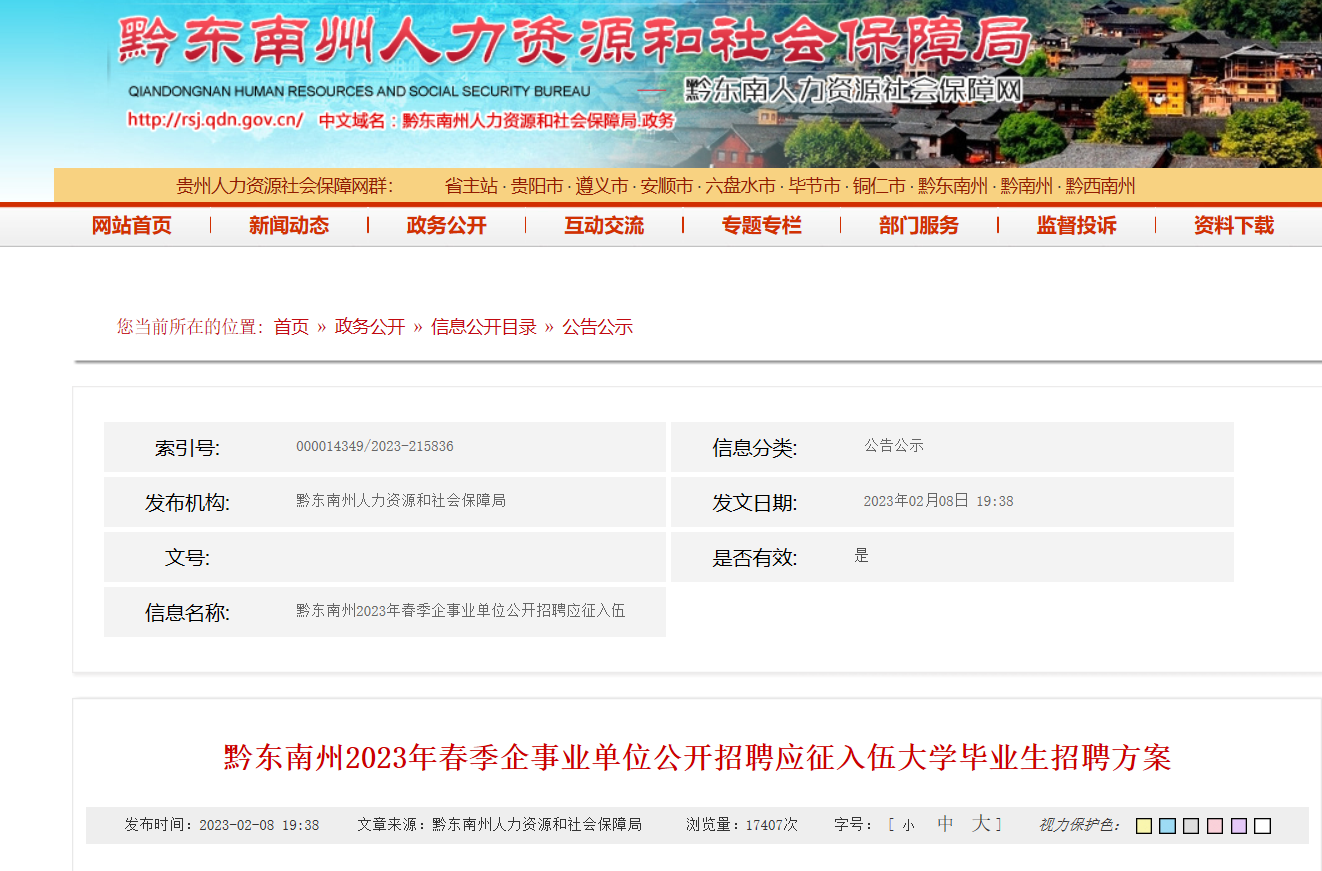Open the 网站首页 navigation tab

pyautogui.click(x=131, y=226)
